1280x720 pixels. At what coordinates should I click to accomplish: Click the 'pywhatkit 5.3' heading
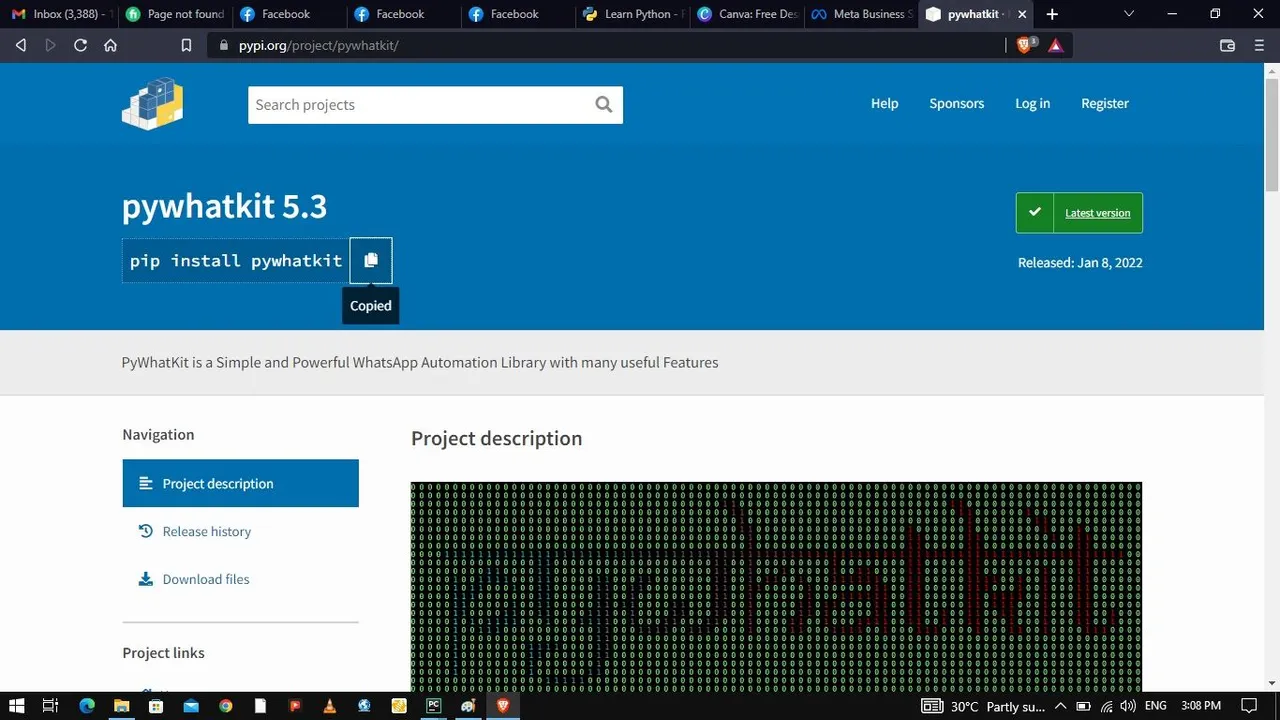tap(224, 206)
